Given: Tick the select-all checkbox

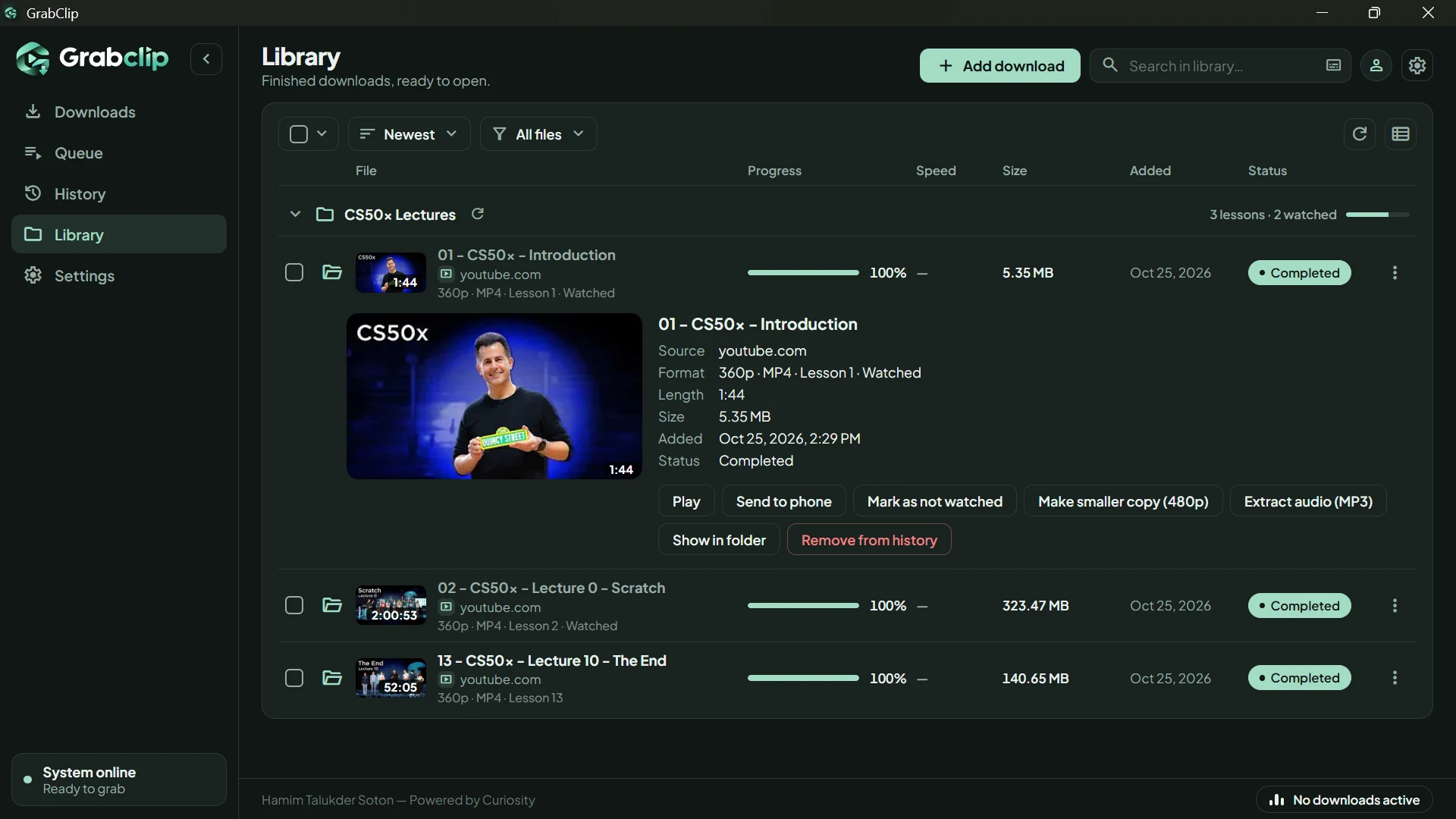Looking at the screenshot, I should point(299,134).
